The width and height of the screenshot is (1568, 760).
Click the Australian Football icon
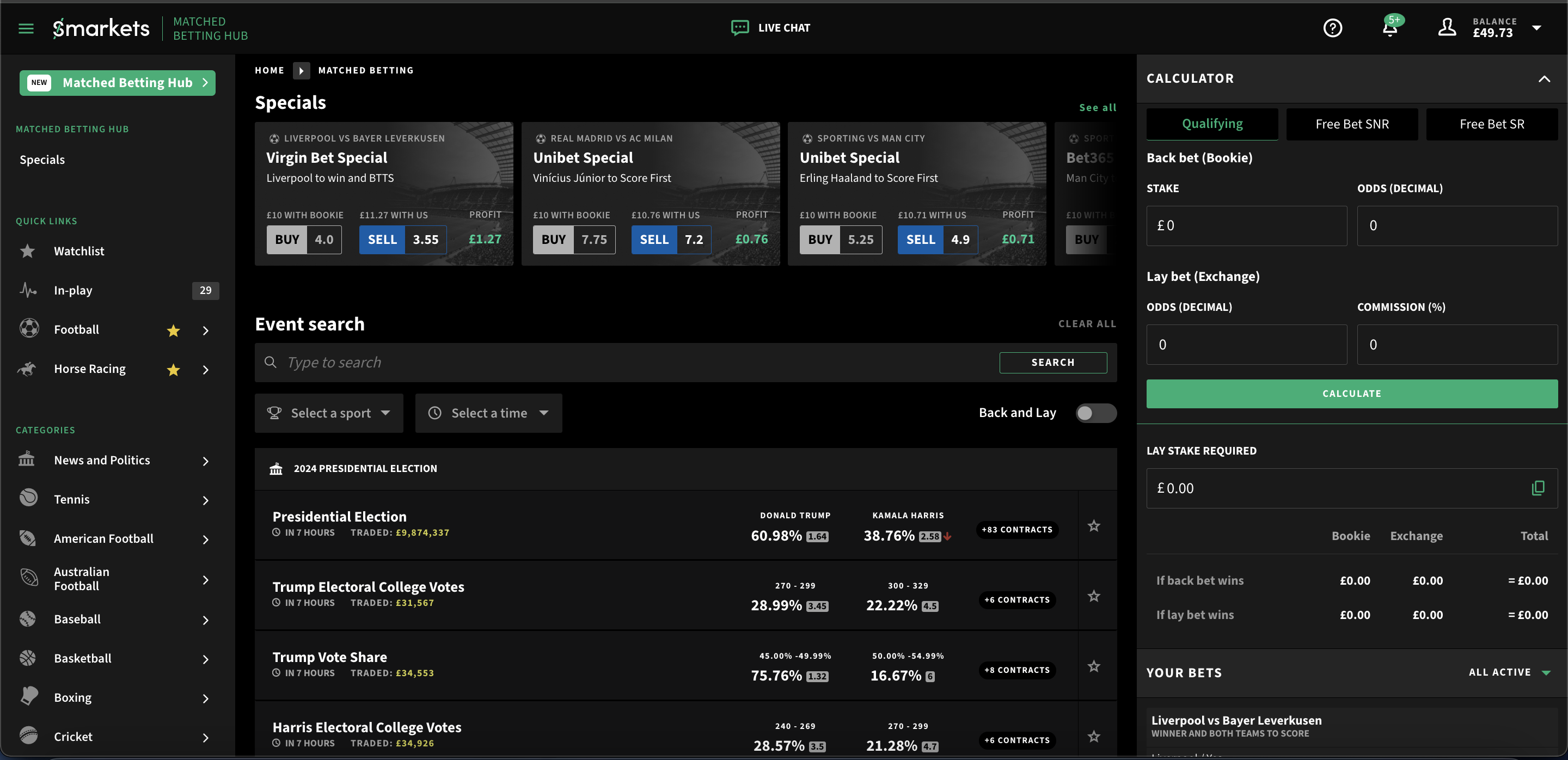pyautogui.click(x=29, y=578)
